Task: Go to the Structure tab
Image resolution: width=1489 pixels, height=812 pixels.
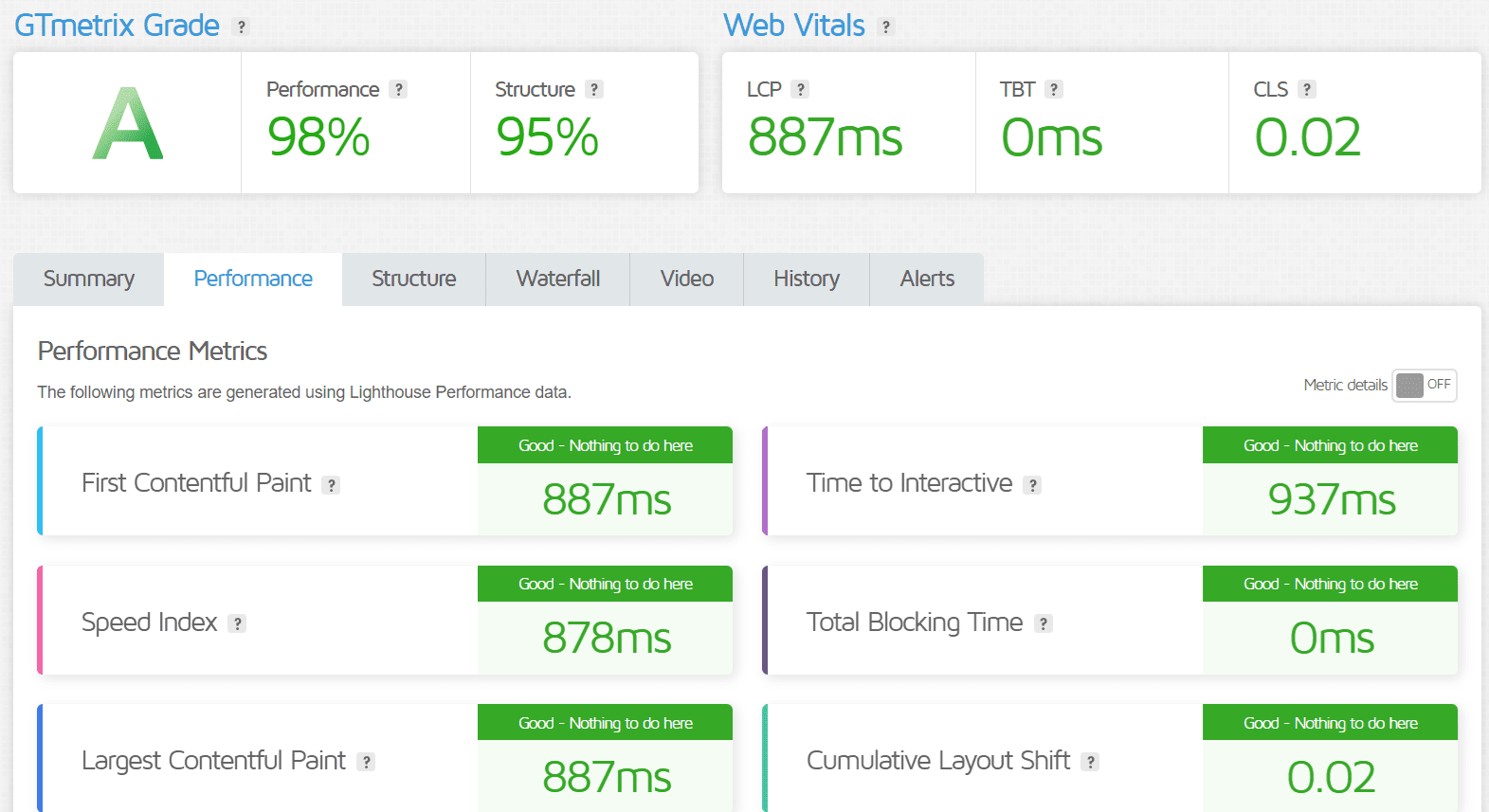Action: pos(414,279)
